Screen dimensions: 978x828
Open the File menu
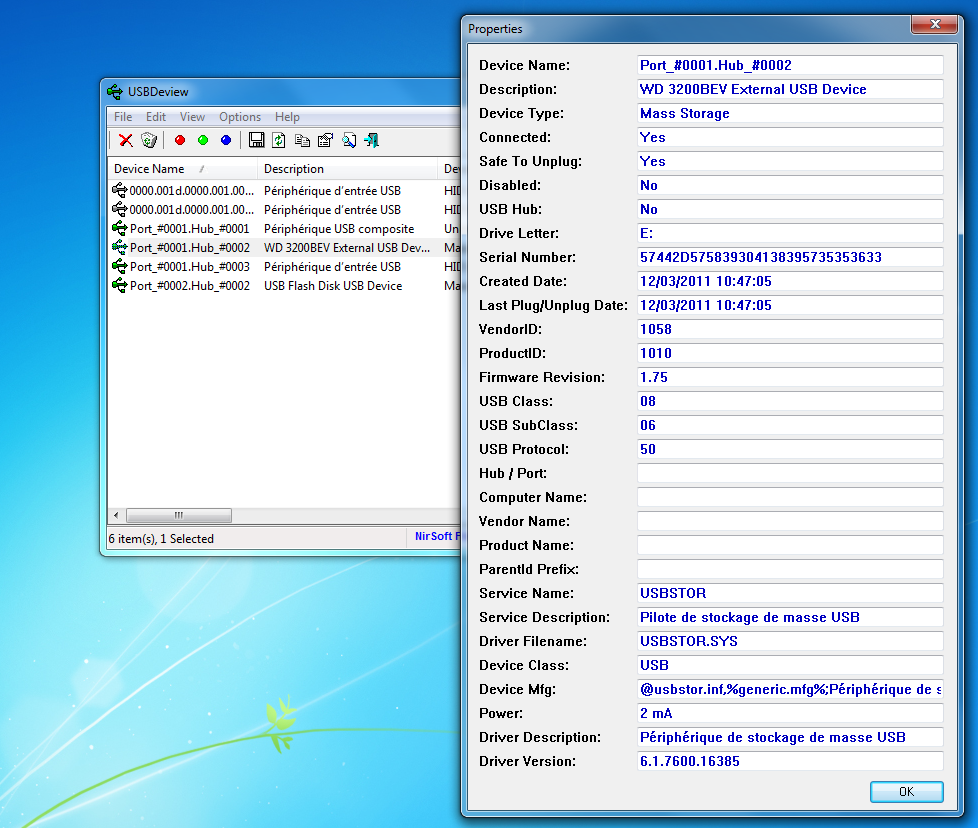point(123,117)
